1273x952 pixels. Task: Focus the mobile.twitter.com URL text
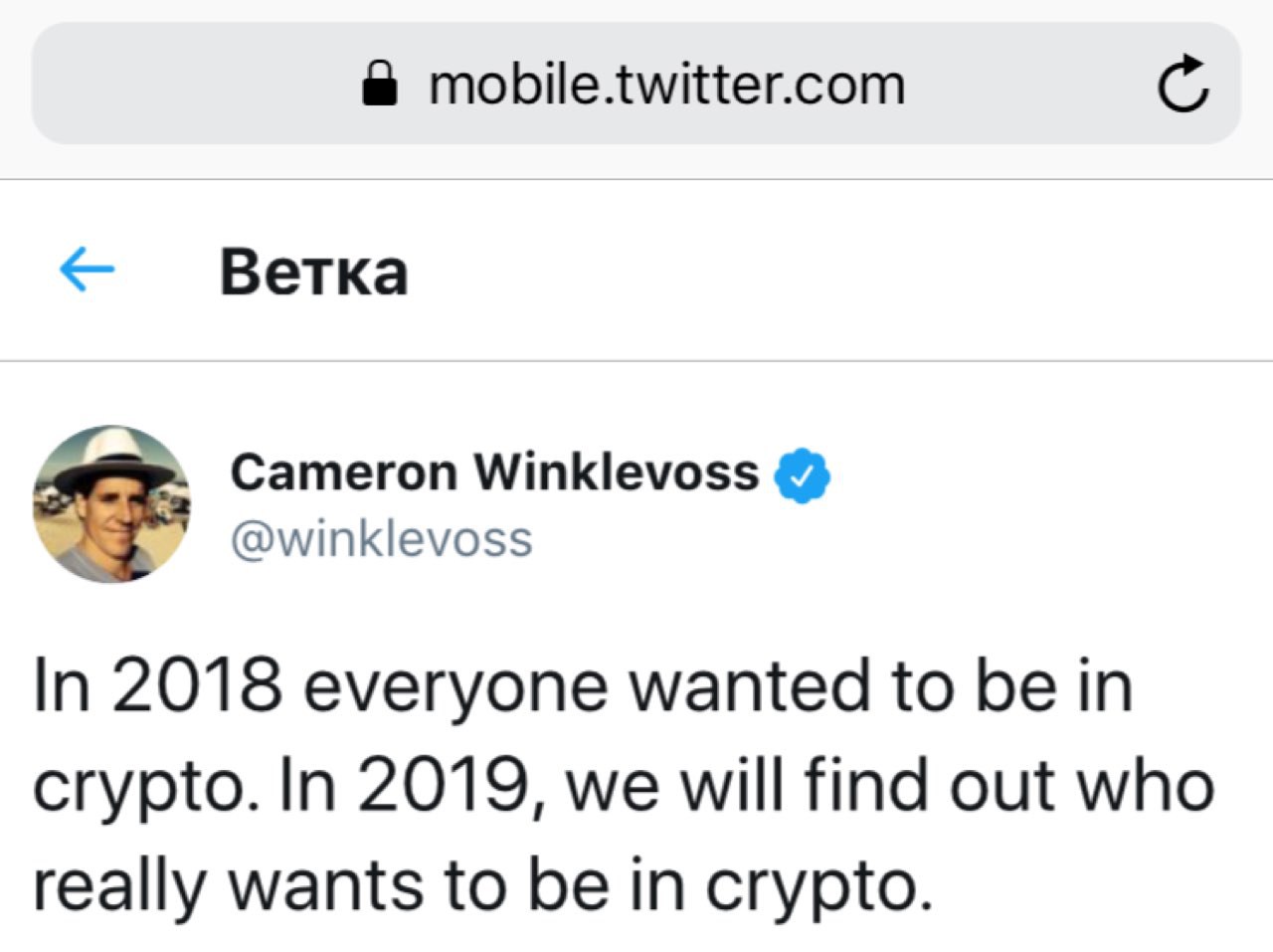pos(666,85)
